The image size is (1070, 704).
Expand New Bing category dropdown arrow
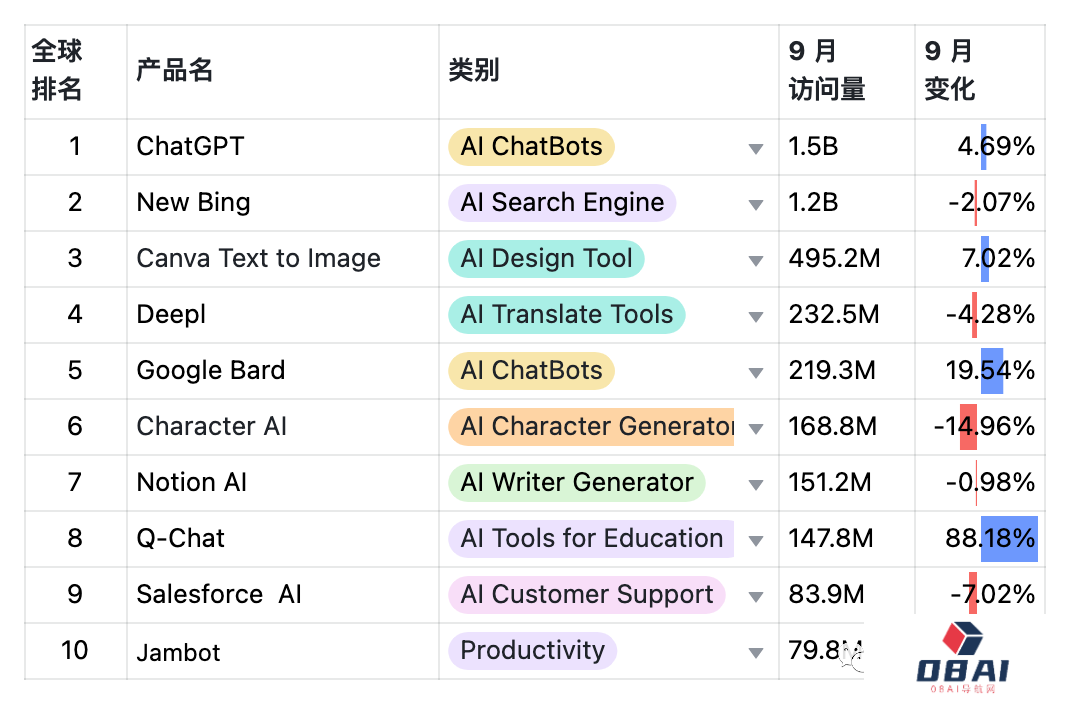[756, 205]
